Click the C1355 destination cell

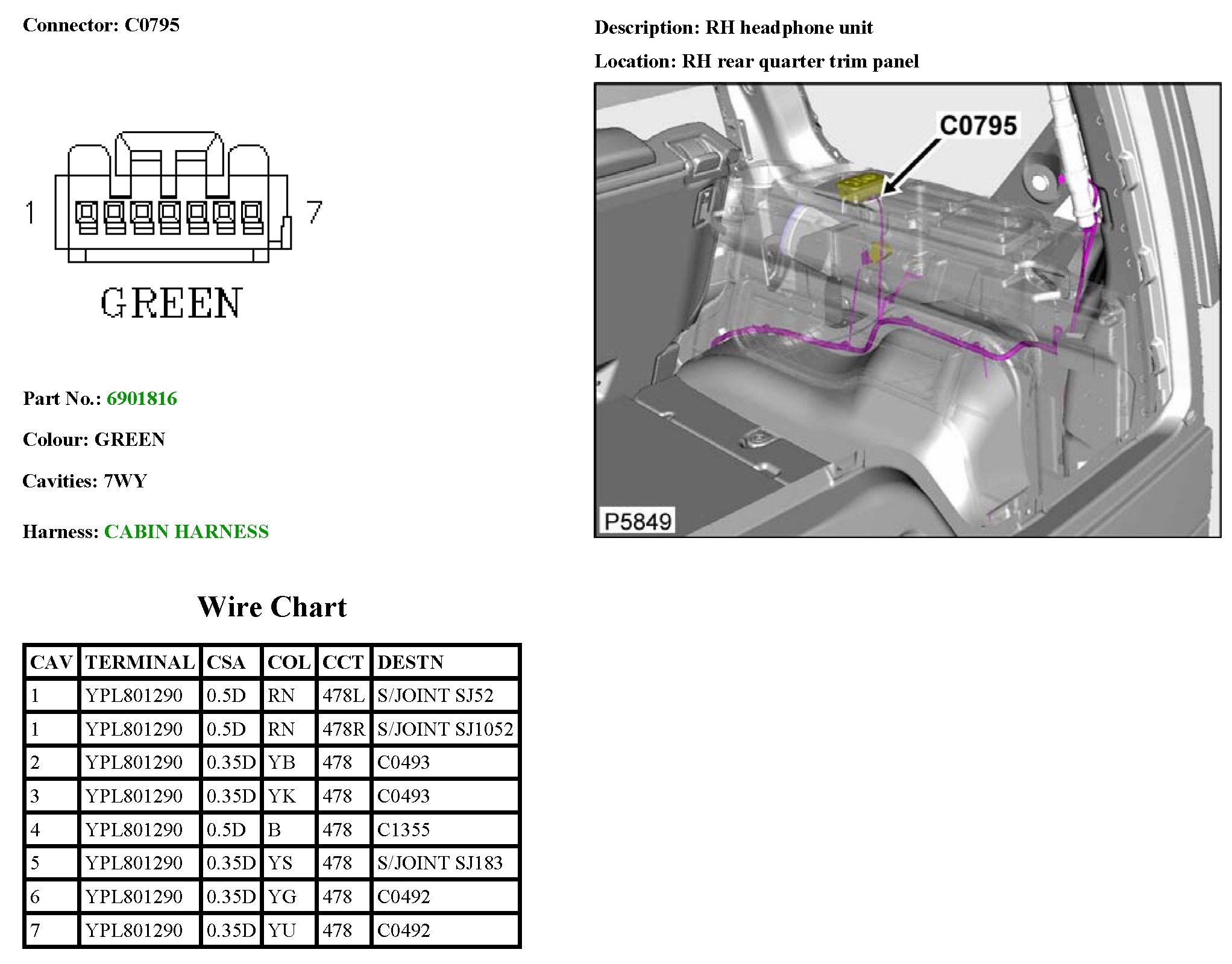pyautogui.click(x=403, y=830)
